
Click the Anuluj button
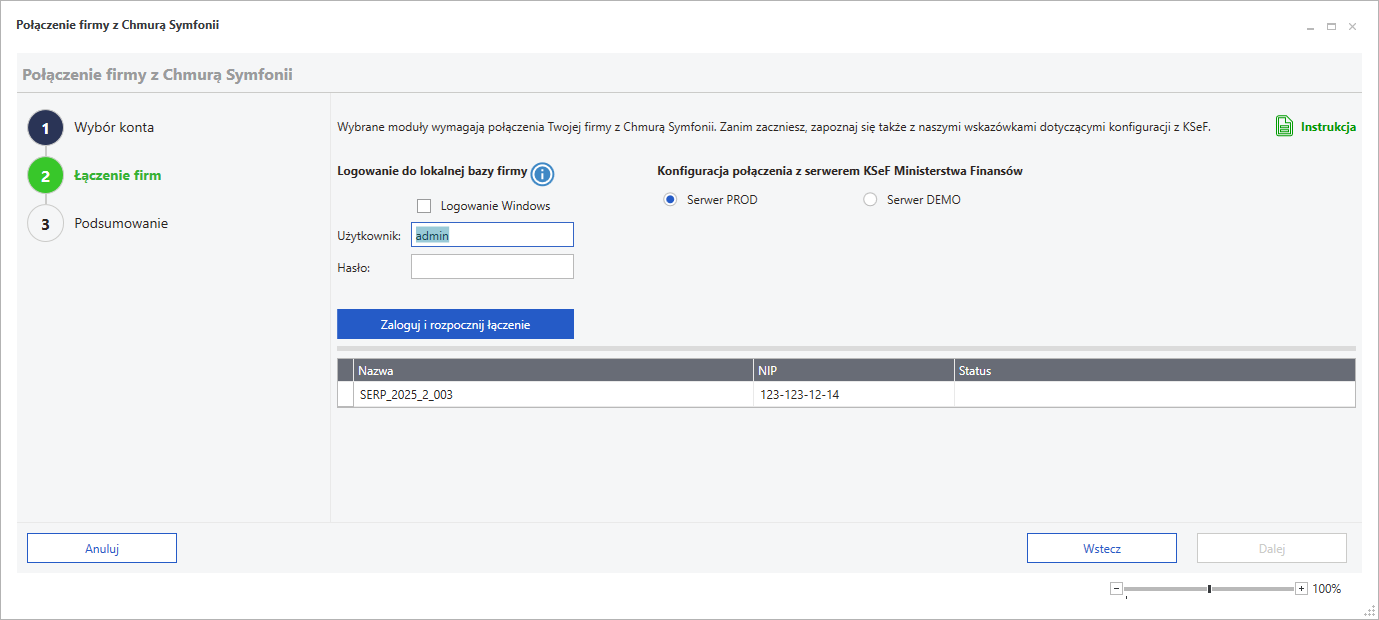click(x=102, y=548)
